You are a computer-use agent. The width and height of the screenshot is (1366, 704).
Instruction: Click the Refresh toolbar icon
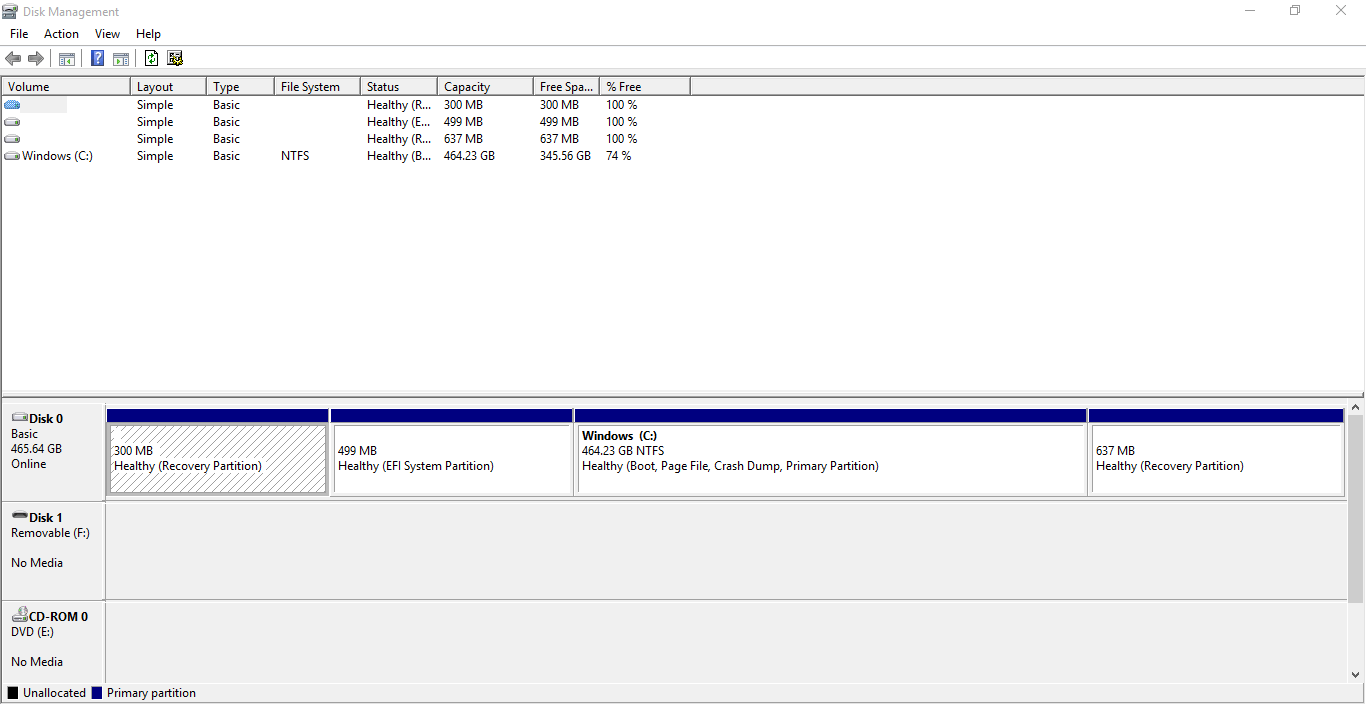[151, 58]
